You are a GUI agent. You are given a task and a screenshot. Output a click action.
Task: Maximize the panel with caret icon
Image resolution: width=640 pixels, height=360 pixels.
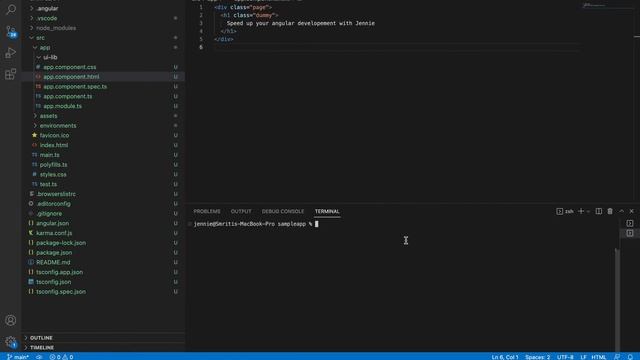621,211
